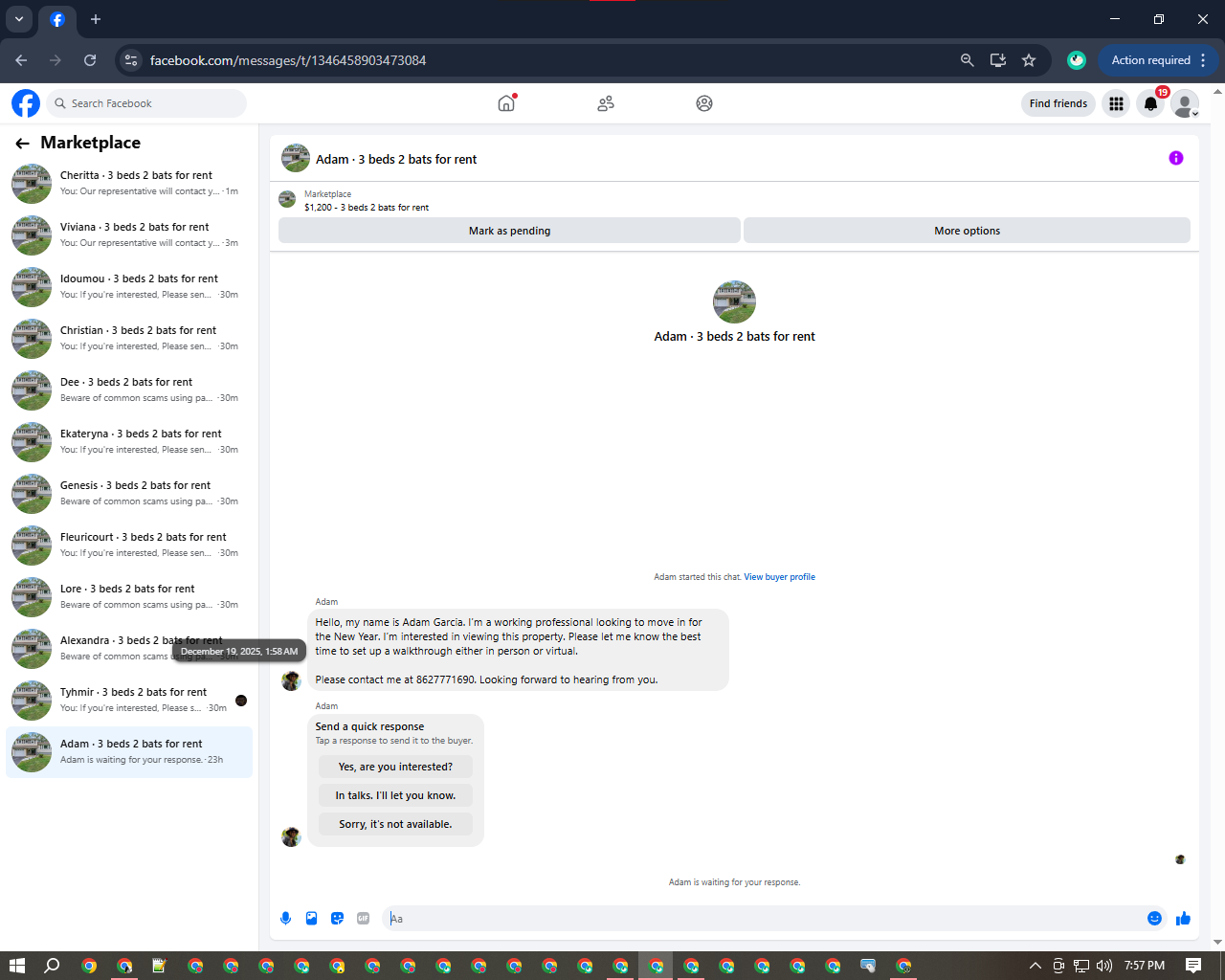The height and width of the screenshot is (980, 1225).
Task: Open the Windows Start menu
Action: pos(16,966)
